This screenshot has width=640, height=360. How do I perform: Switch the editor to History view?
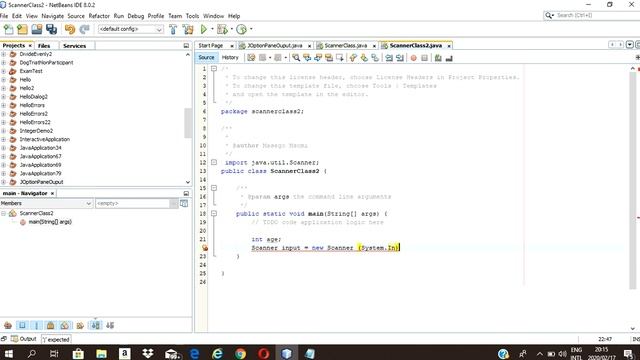pyautogui.click(x=230, y=58)
